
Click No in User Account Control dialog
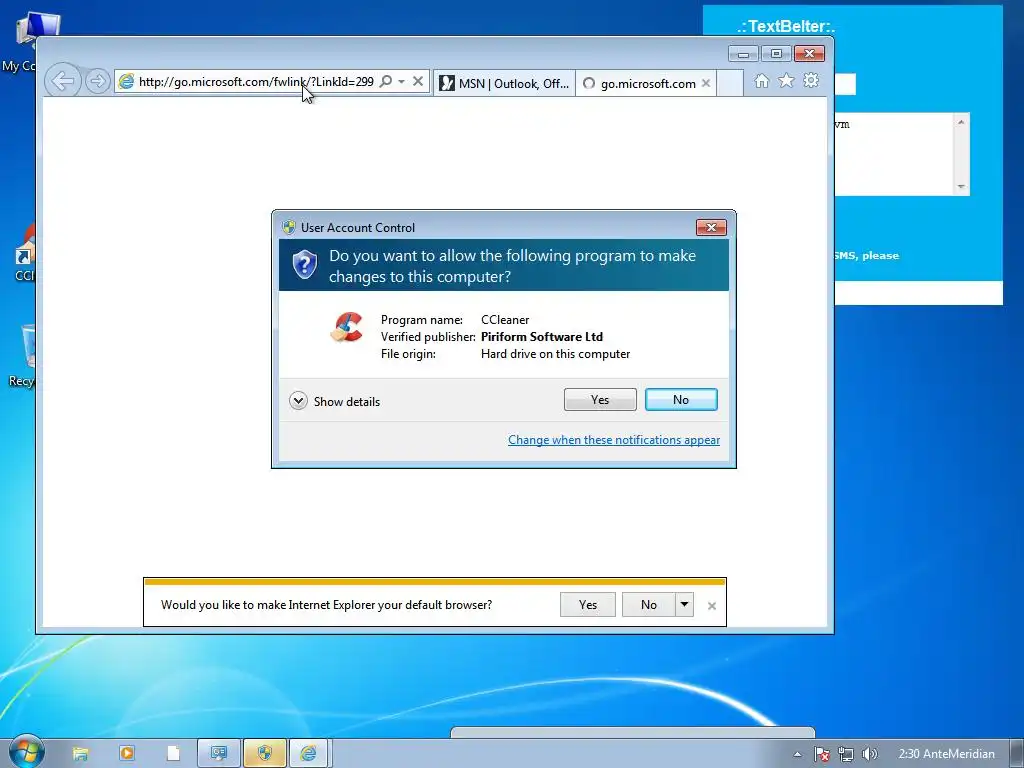click(680, 400)
